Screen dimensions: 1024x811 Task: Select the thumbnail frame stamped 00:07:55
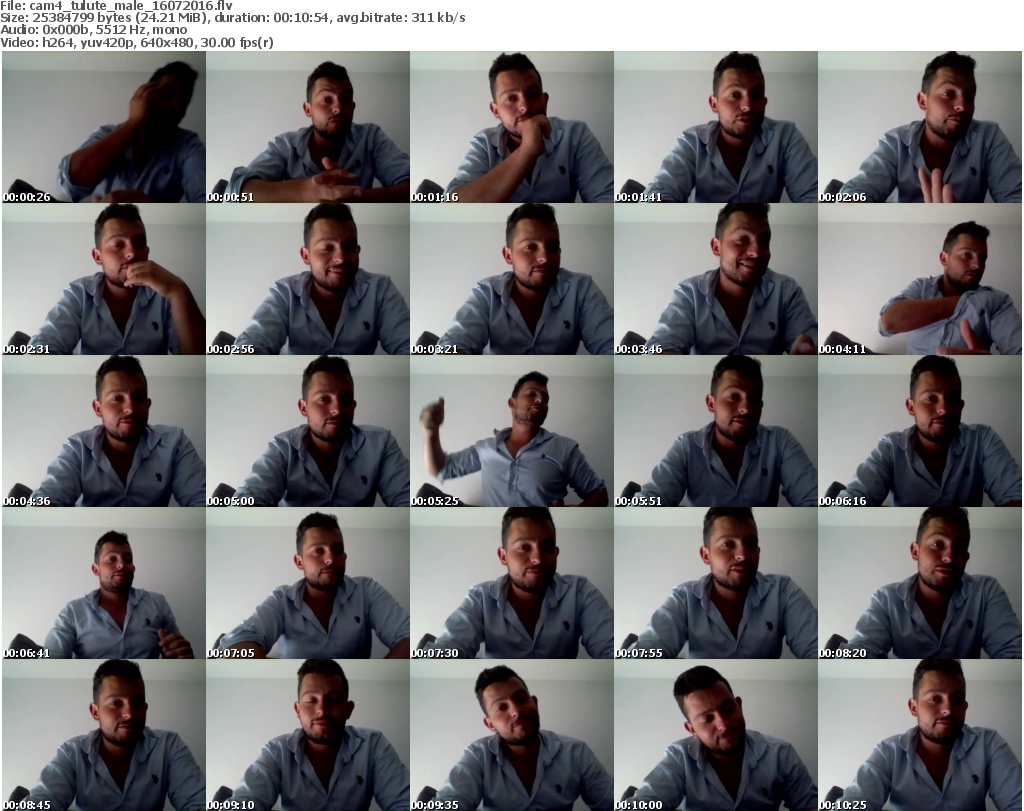pyautogui.click(x=716, y=583)
